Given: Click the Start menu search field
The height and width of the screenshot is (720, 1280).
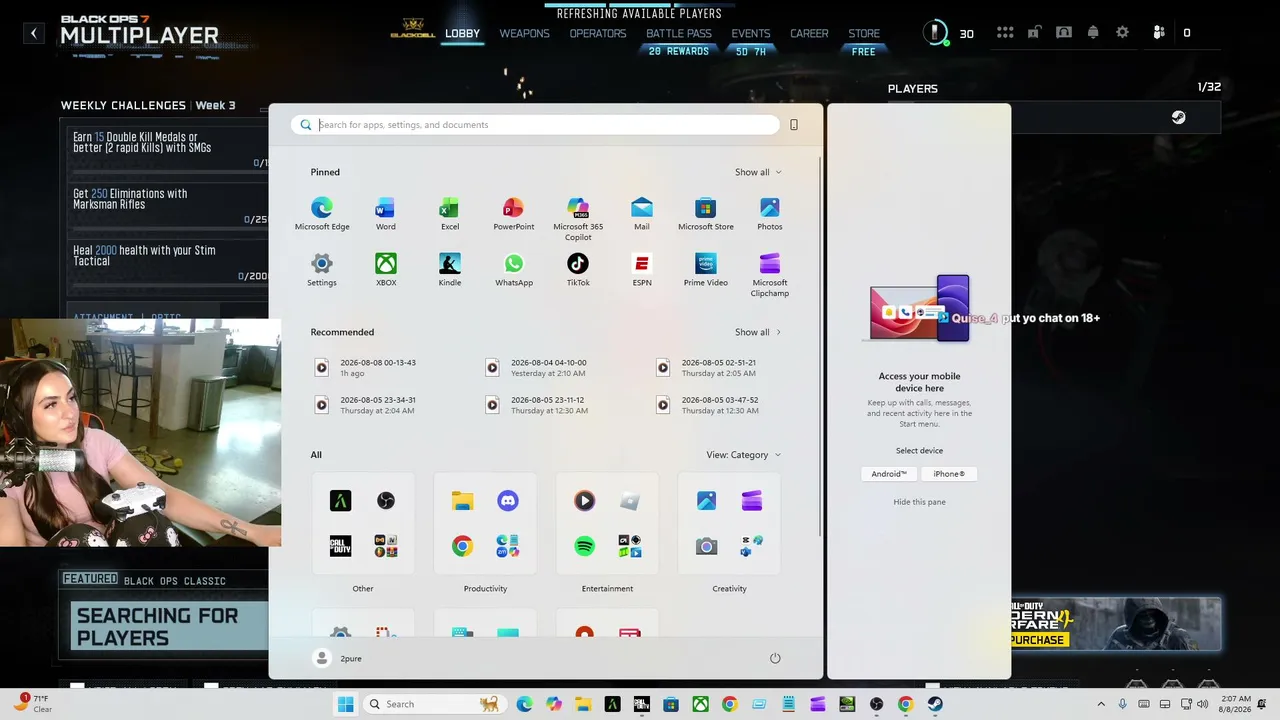Looking at the screenshot, I should point(535,125).
